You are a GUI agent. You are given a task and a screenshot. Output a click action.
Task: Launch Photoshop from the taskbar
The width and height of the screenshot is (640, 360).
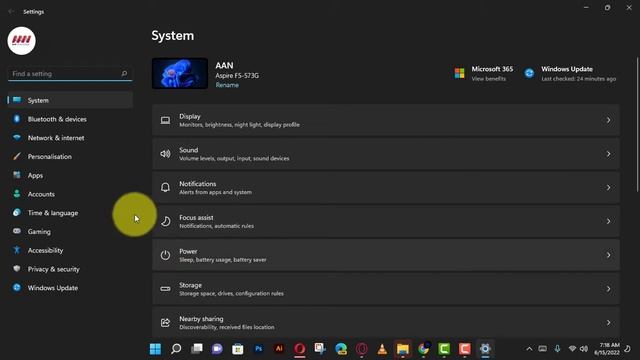258,349
